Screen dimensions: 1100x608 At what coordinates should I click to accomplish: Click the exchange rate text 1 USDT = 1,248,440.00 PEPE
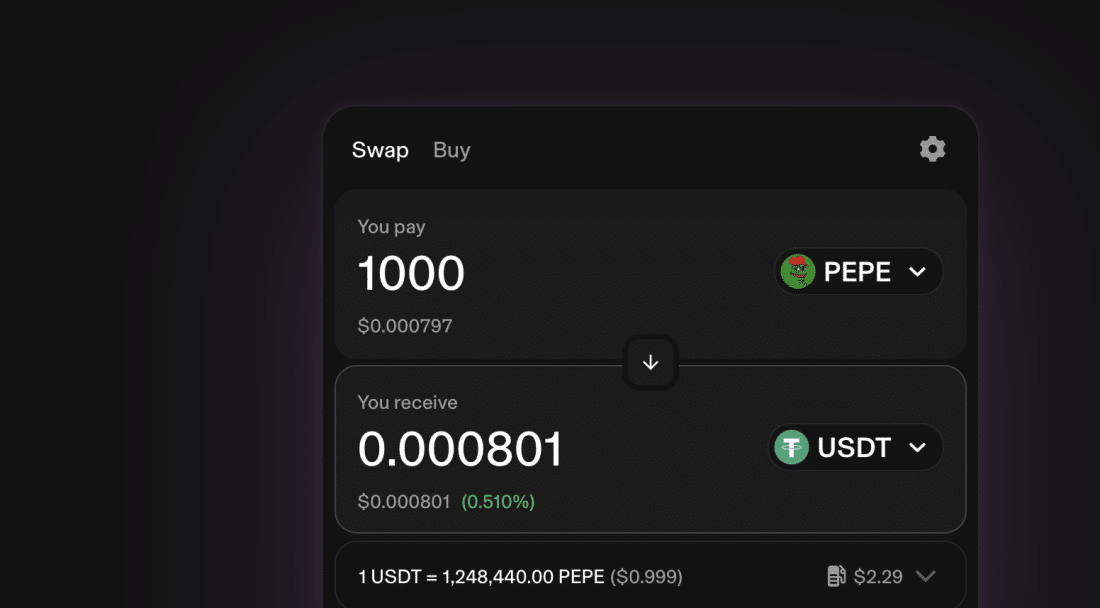click(481, 577)
